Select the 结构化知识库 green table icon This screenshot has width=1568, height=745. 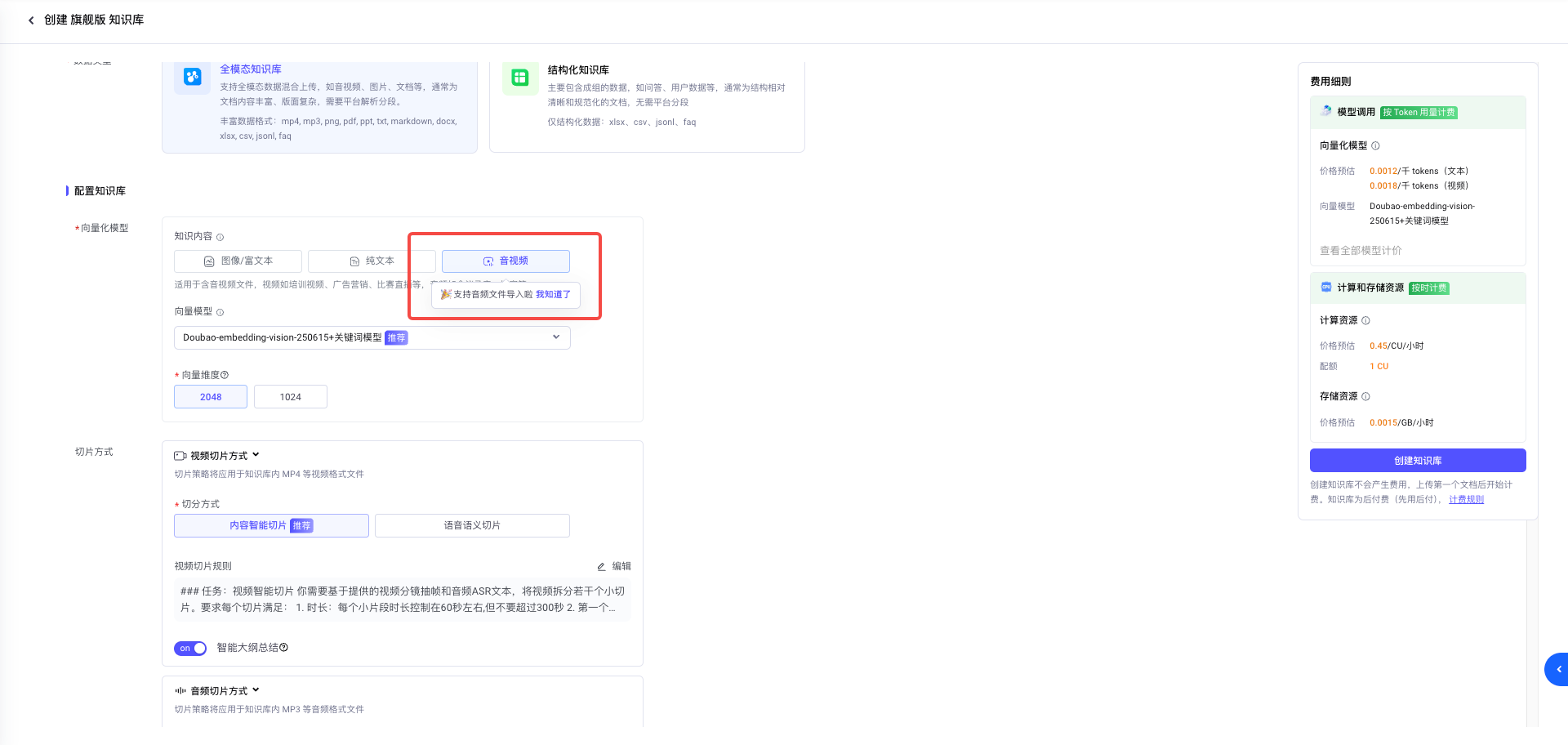[520, 78]
